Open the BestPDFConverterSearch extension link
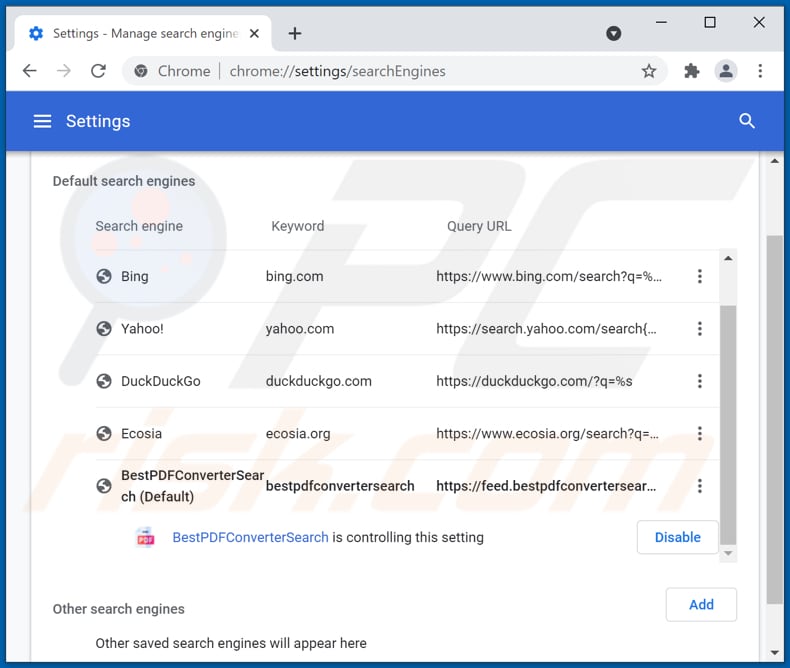This screenshot has height=668, width=790. (x=250, y=538)
